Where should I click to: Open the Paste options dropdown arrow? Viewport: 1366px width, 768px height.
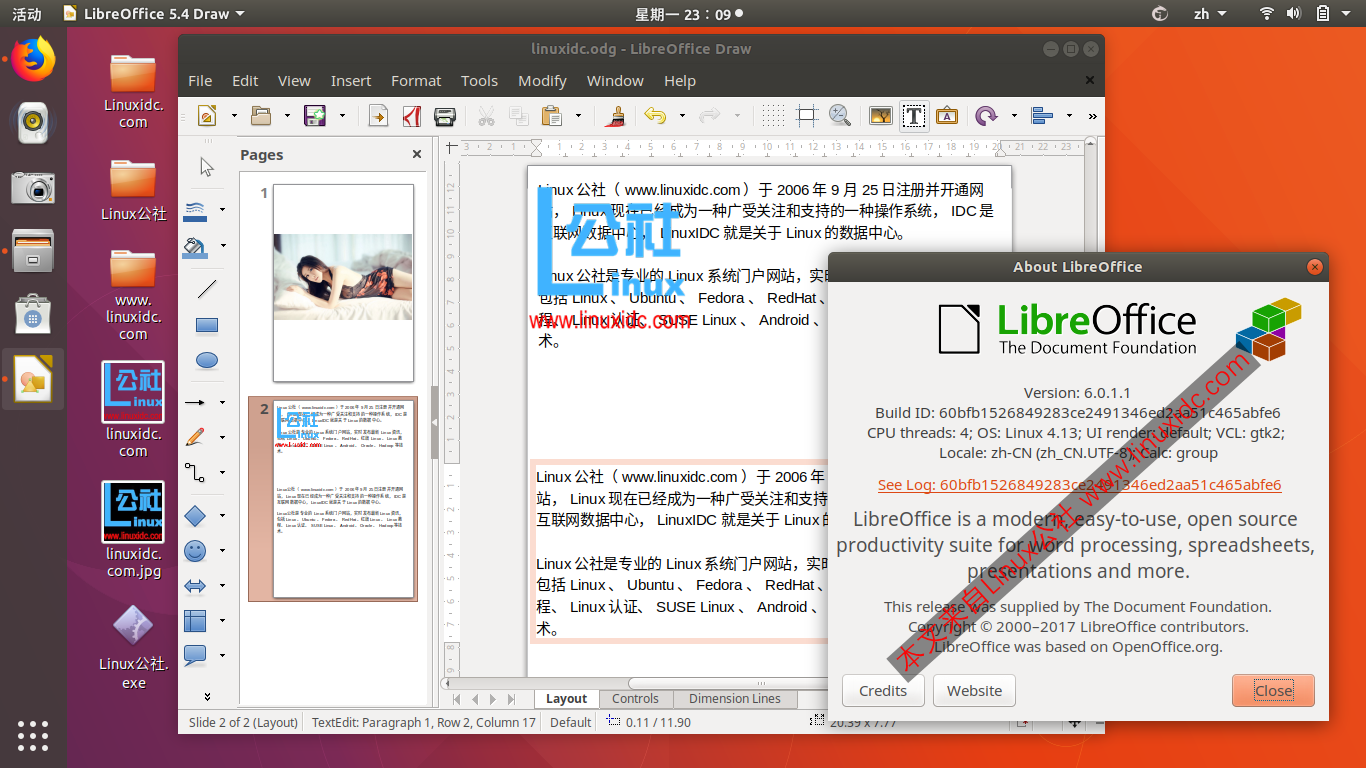click(x=580, y=116)
